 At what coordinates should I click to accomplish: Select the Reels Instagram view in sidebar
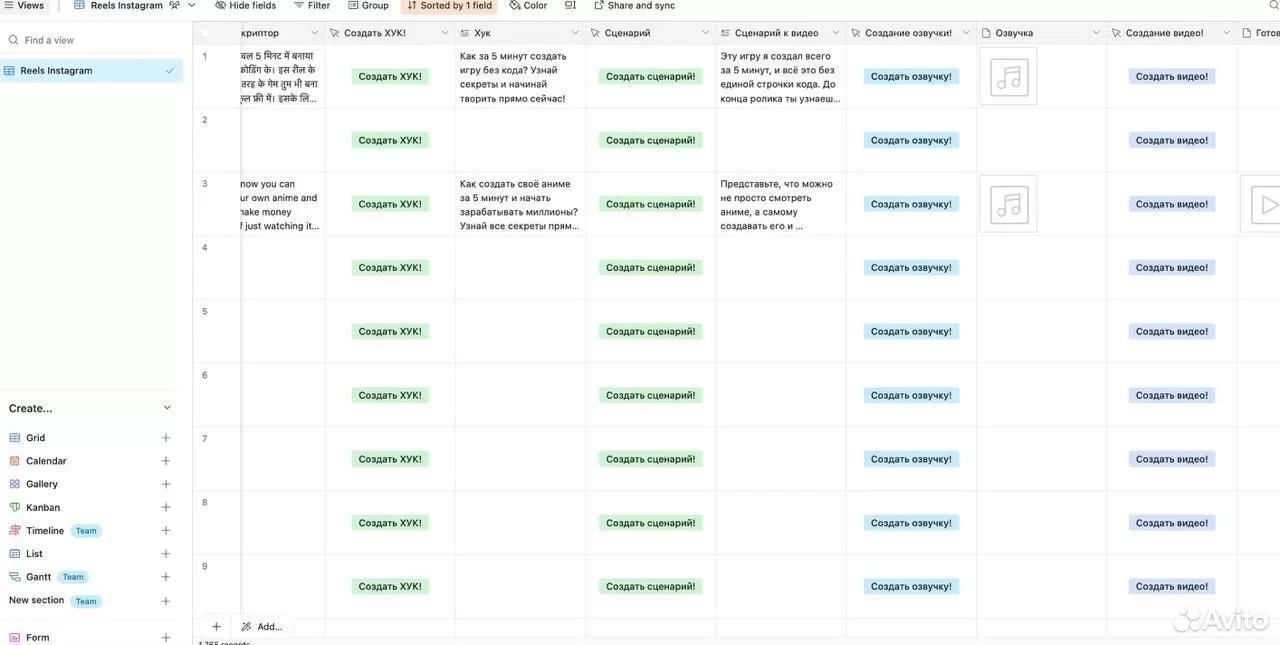[91, 71]
